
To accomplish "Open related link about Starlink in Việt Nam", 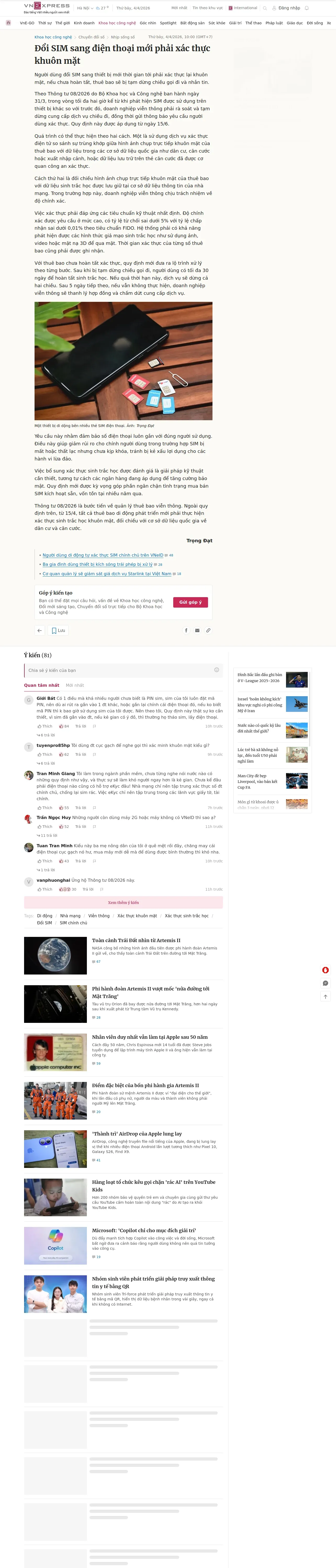I will 107,573.
